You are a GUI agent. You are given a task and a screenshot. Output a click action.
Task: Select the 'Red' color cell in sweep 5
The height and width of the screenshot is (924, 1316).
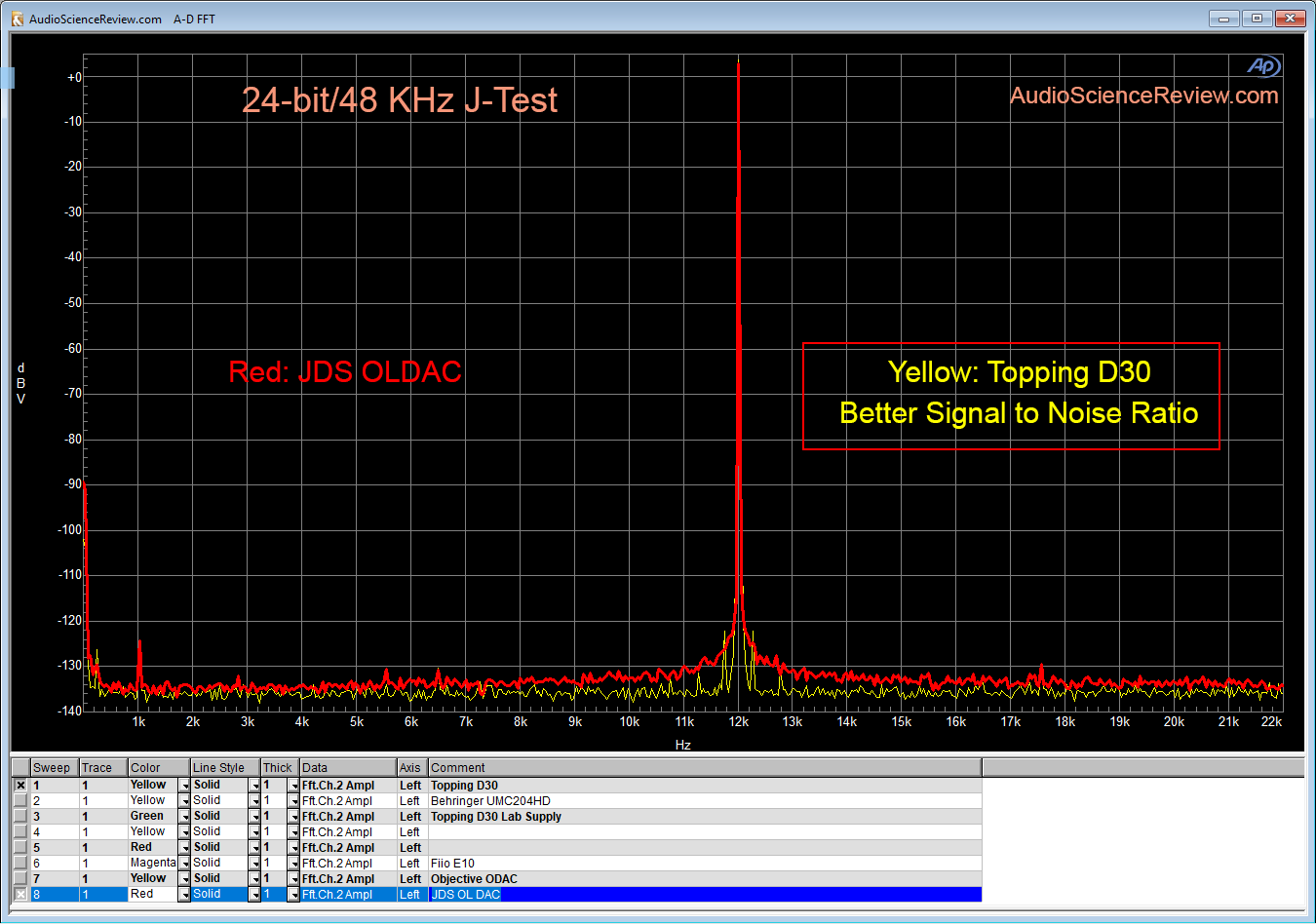pos(153,847)
